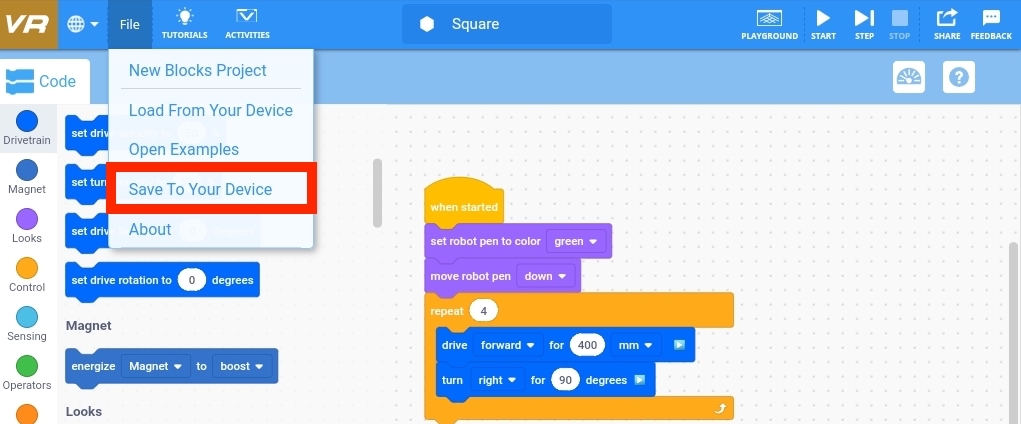Screen dimensions: 1021x424
Task: Click the drive distance value 400
Action: [587, 345]
